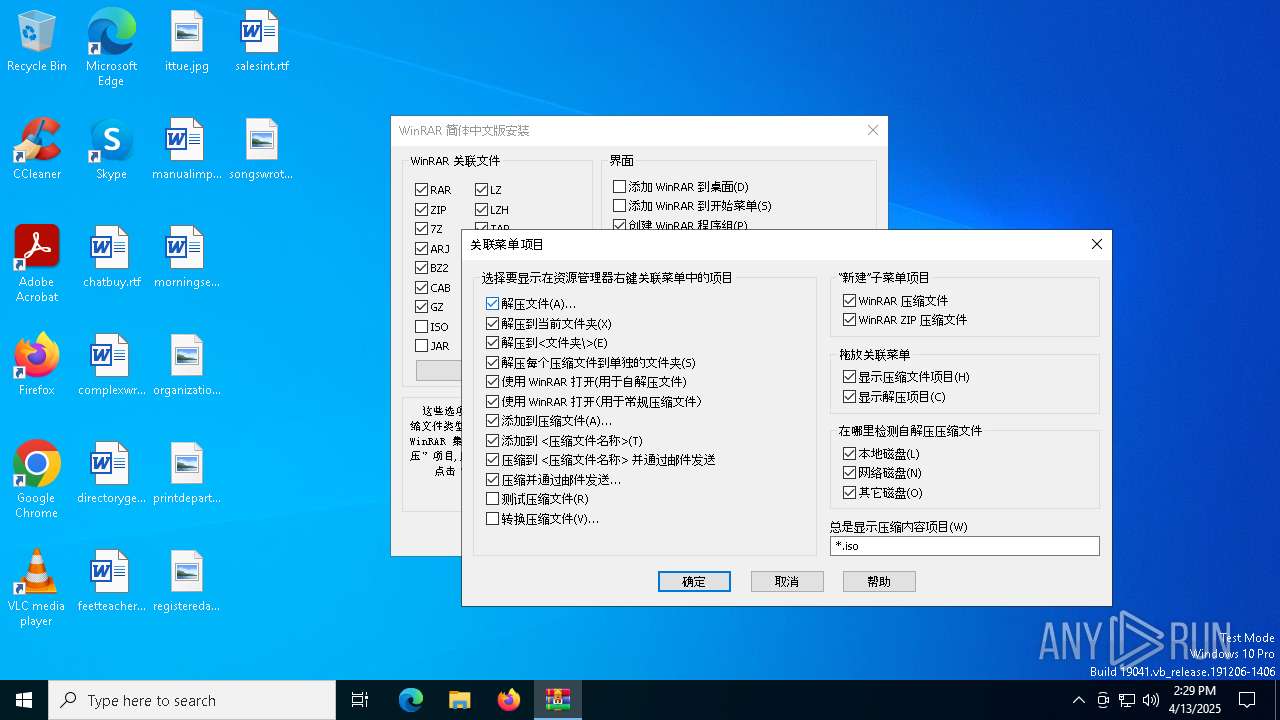This screenshot has width=1280, height=720.
Task: Select the ittue.jpg image file
Action: click(x=187, y=42)
